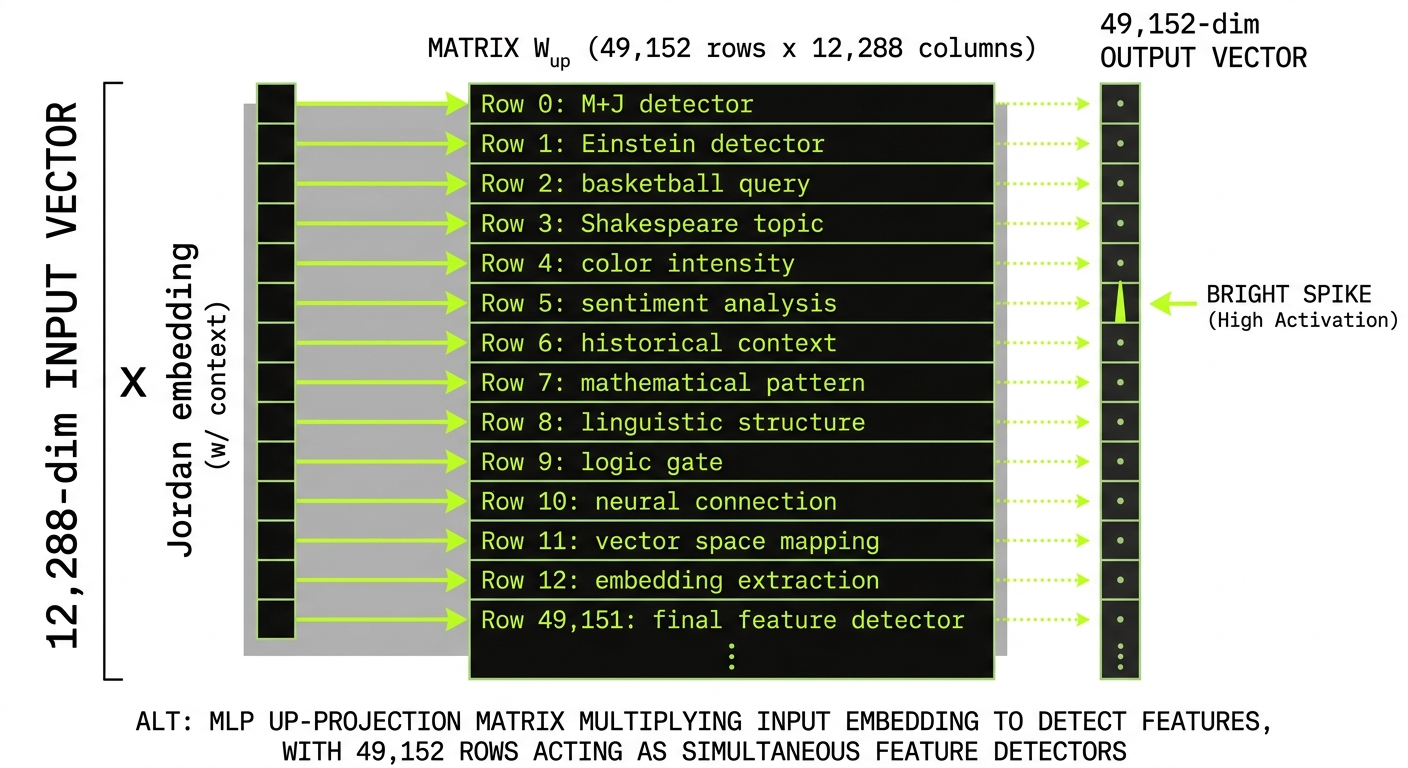Viewport: 1408px width, 768px height.
Task: Click the "Row 2: basketball query" row
Action: point(732,184)
